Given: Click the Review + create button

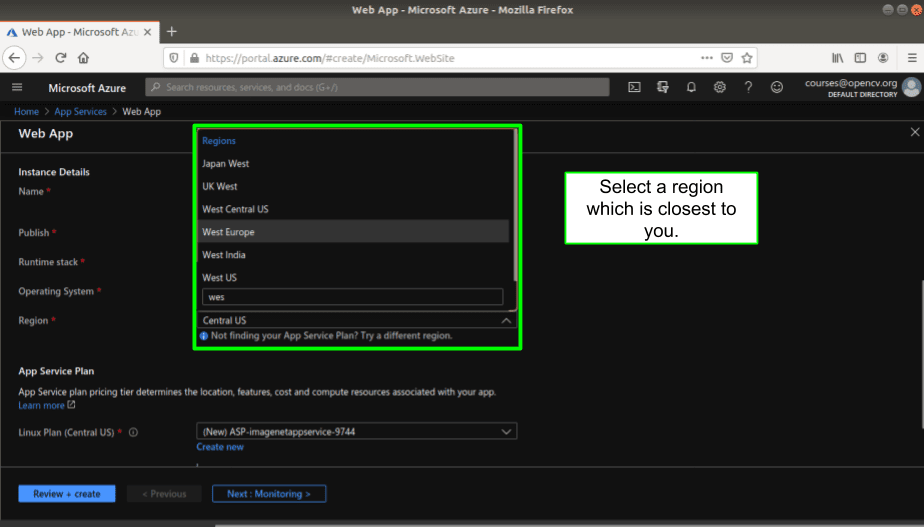Looking at the screenshot, I should pyautogui.click(x=67, y=493).
